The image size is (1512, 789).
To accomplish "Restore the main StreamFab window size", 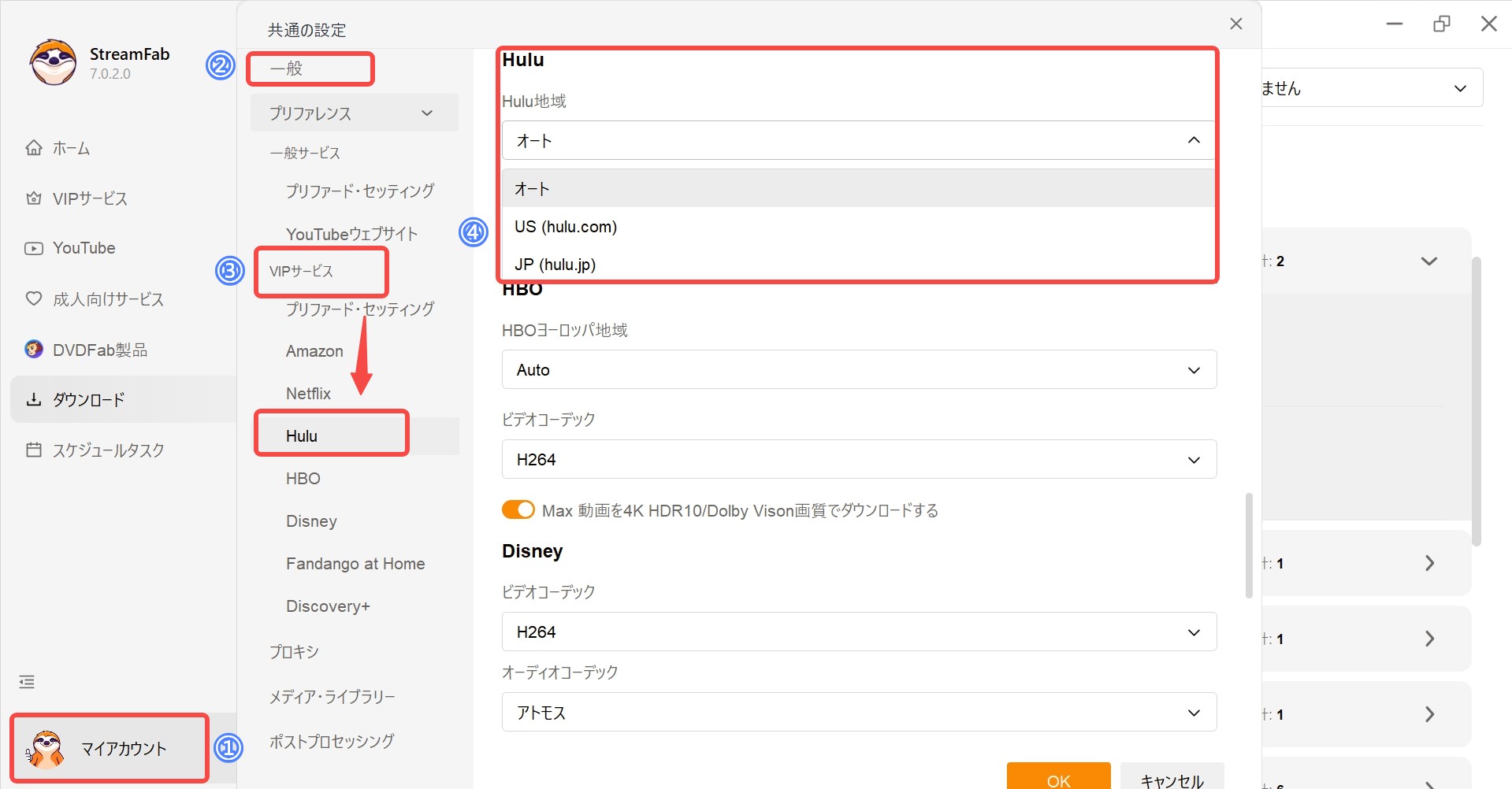I will click(x=1442, y=24).
